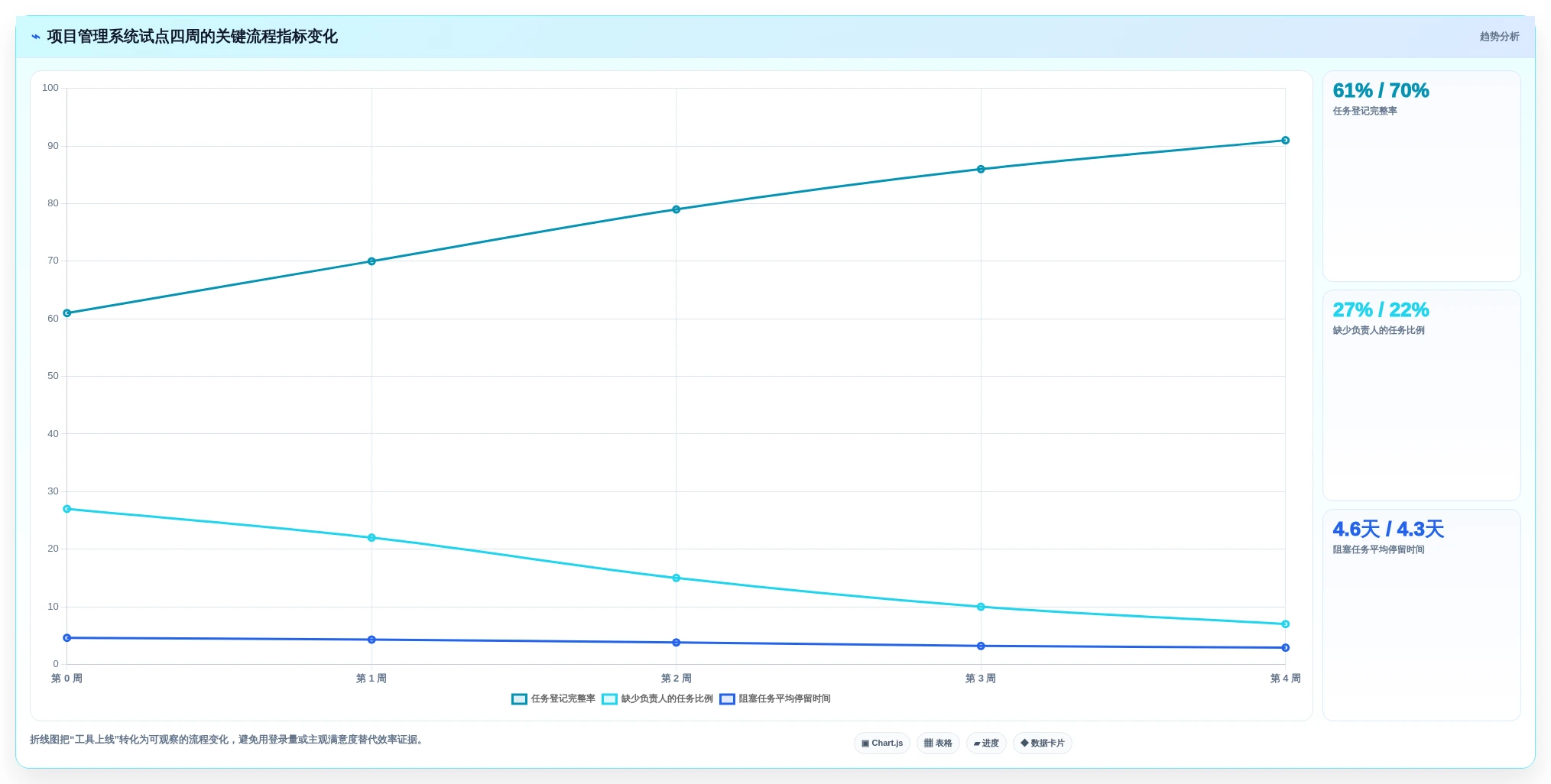Click the 缺少负责人 point at 第 3 周
The width and height of the screenshot is (1551, 784).
point(981,607)
